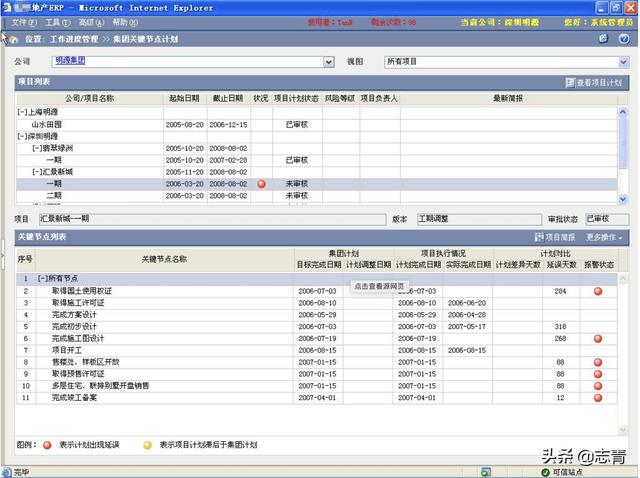This screenshot has height=478, width=640.
Task: Click red alarm dot for 取得预售许可证
Action: point(598,374)
